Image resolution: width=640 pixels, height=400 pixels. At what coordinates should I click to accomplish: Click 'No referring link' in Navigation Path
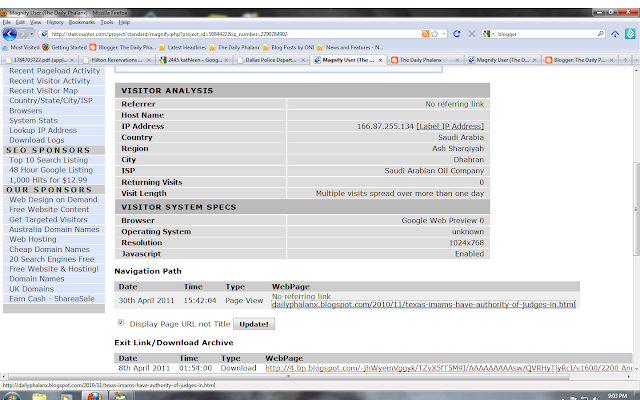[x=301, y=296]
